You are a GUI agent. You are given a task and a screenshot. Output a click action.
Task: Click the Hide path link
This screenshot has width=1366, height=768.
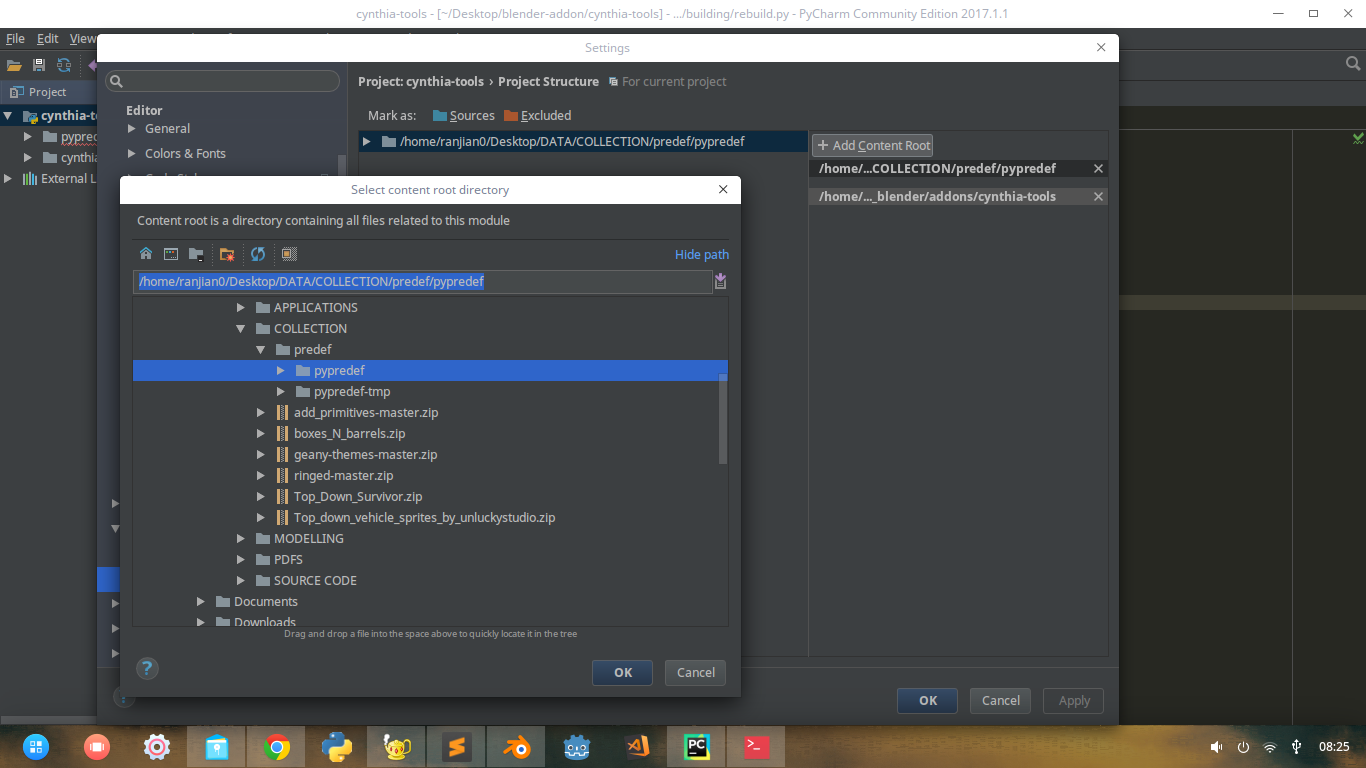(702, 255)
